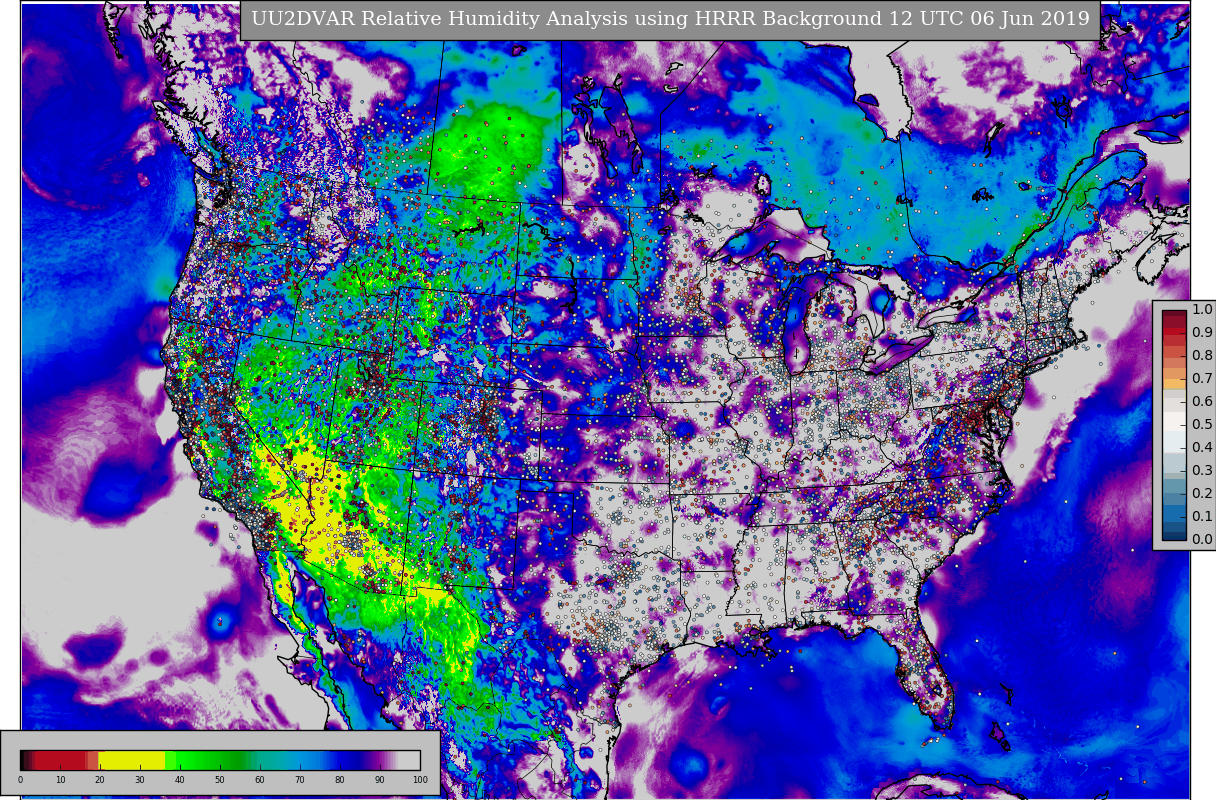Click the '0.1' label on the right colorbar
The width and height of the screenshot is (1216, 800).
click(x=1202, y=516)
